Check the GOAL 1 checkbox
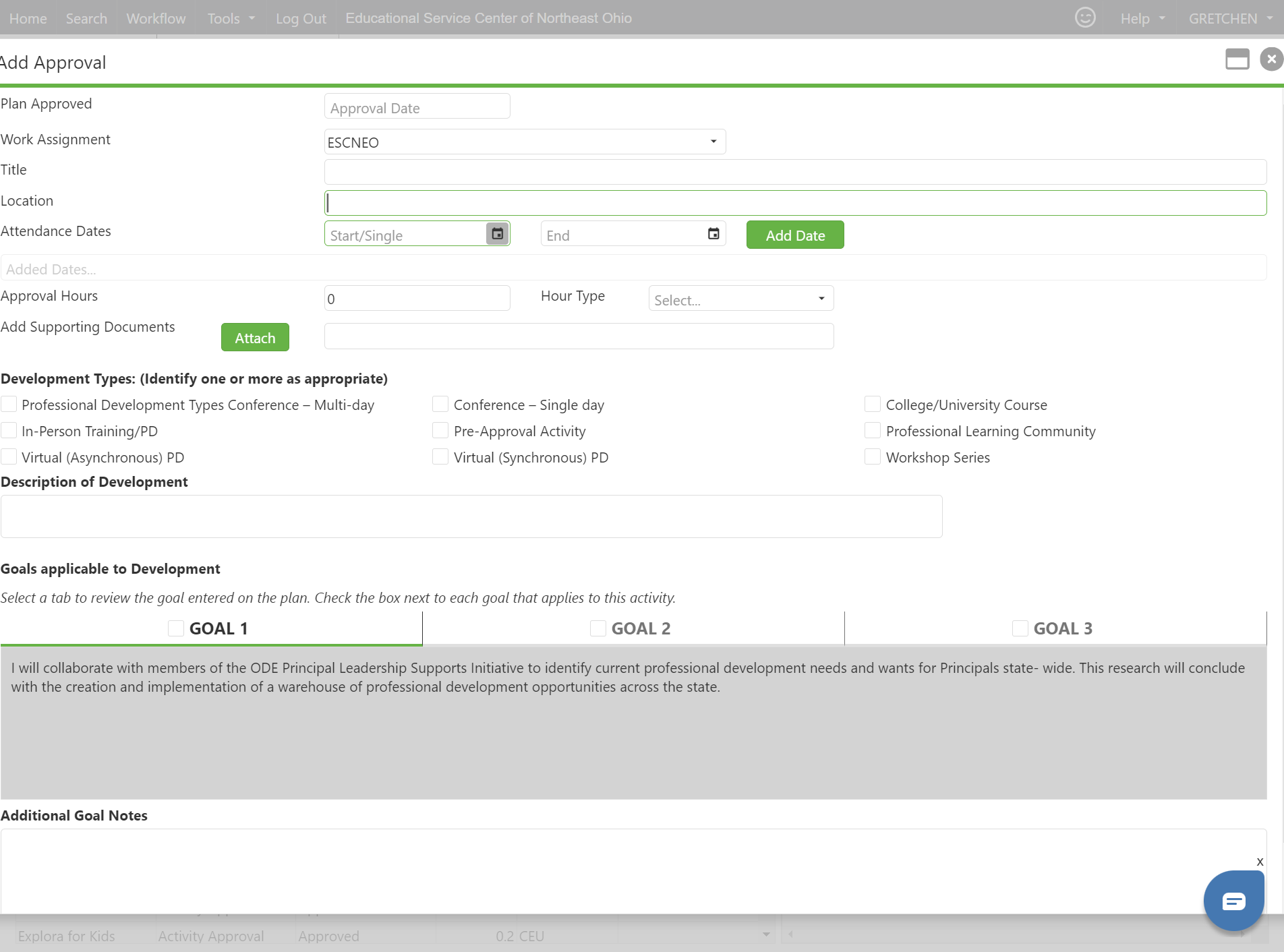 (176, 628)
